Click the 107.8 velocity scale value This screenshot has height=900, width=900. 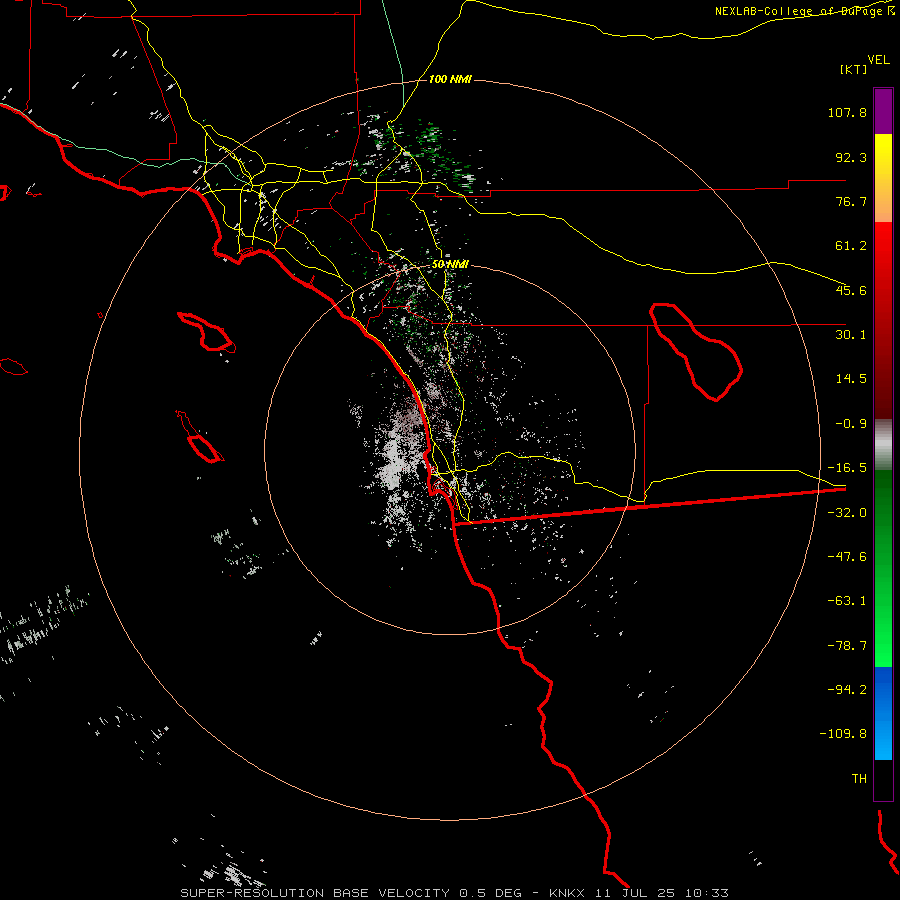click(847, 112)
